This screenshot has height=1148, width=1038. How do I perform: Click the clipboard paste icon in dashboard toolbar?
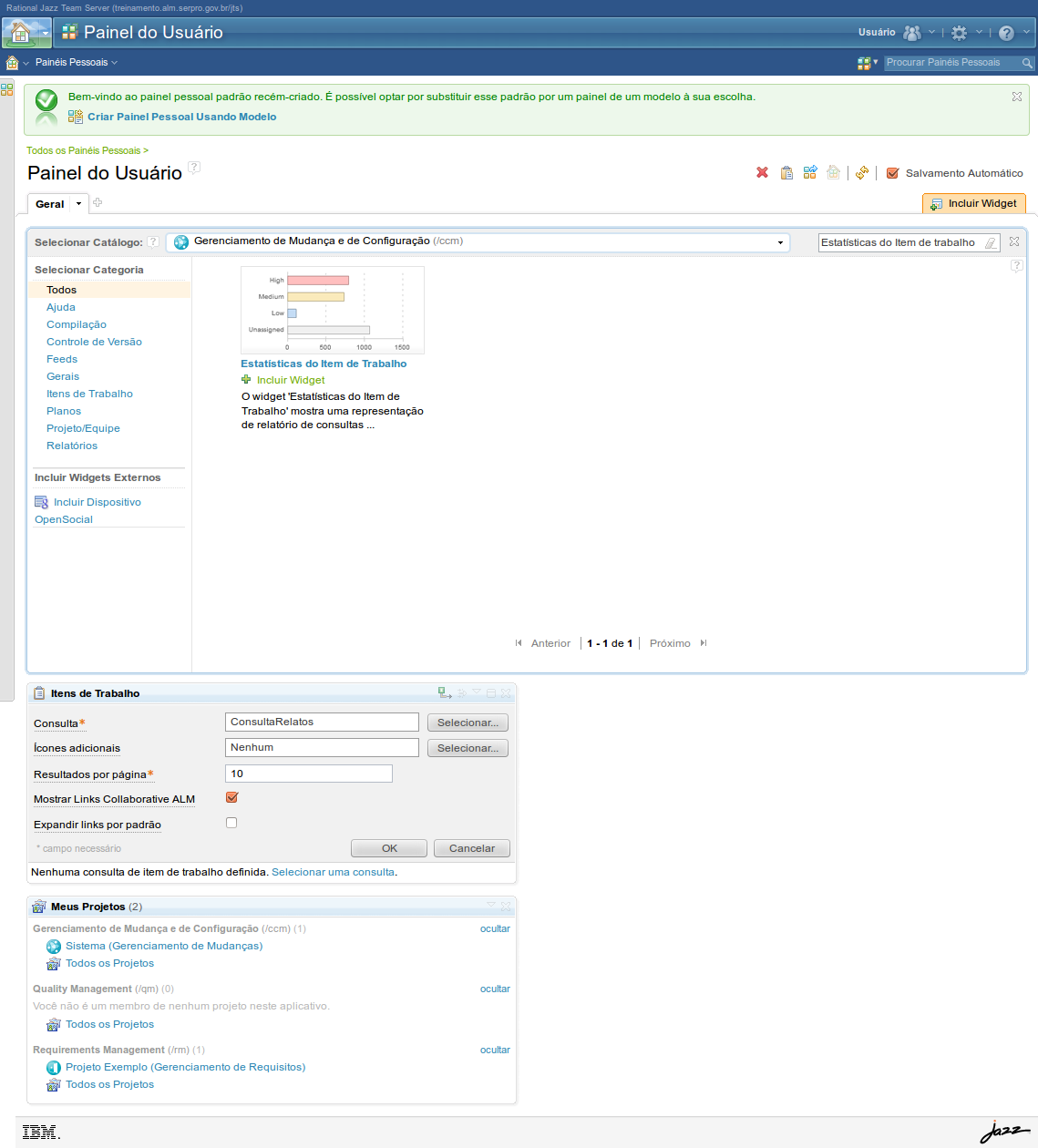click(786, 172)
